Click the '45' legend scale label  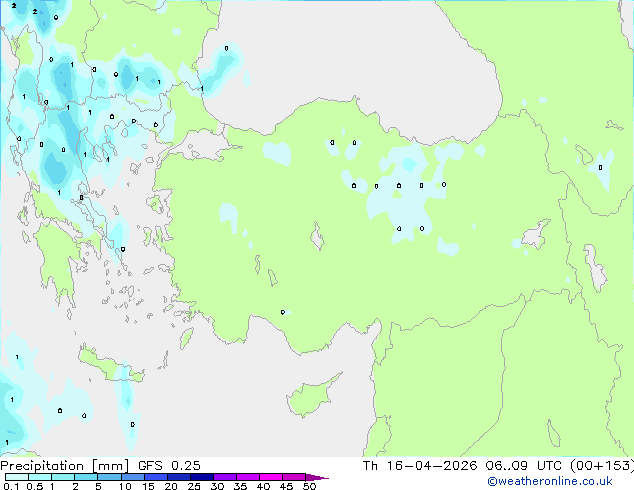pyautogui.click(x=286, y=486)
